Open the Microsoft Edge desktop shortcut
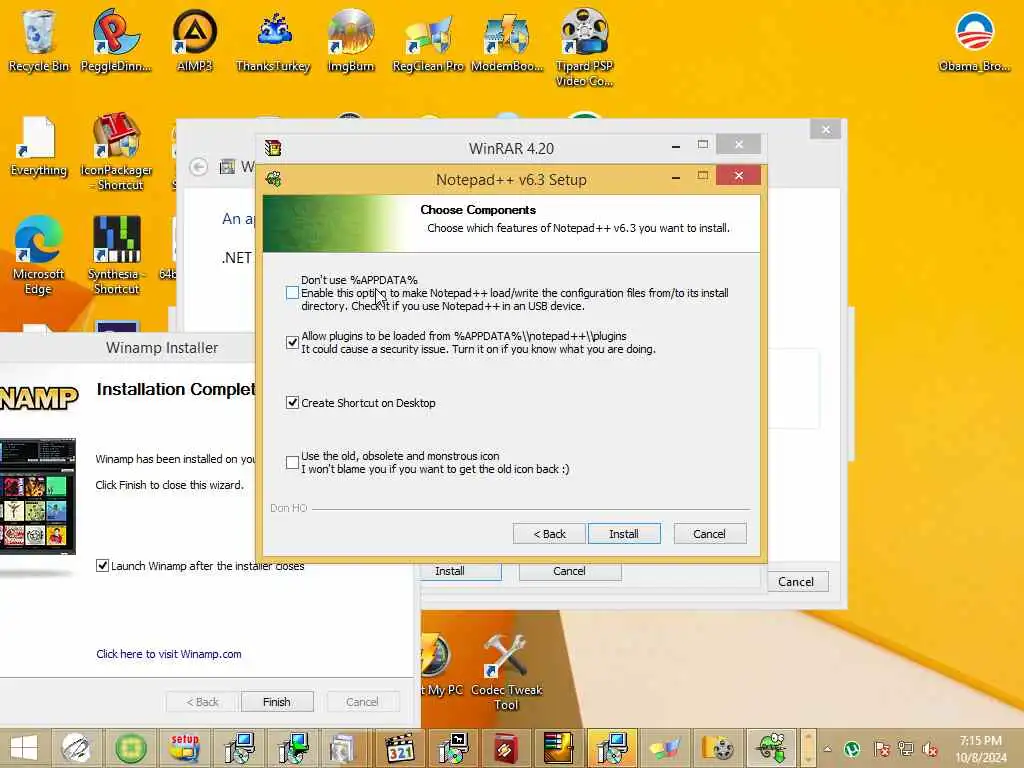 tap(38, 255)
